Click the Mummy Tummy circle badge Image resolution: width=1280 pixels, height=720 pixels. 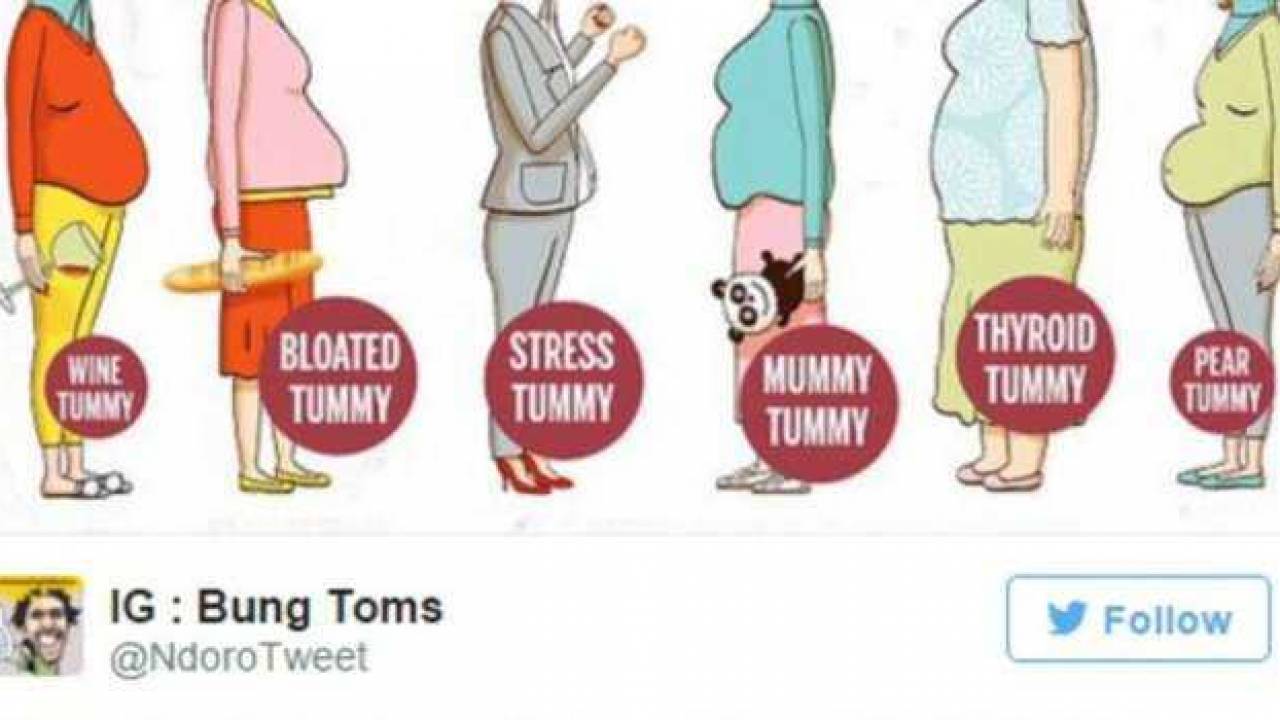pos(818,403)
